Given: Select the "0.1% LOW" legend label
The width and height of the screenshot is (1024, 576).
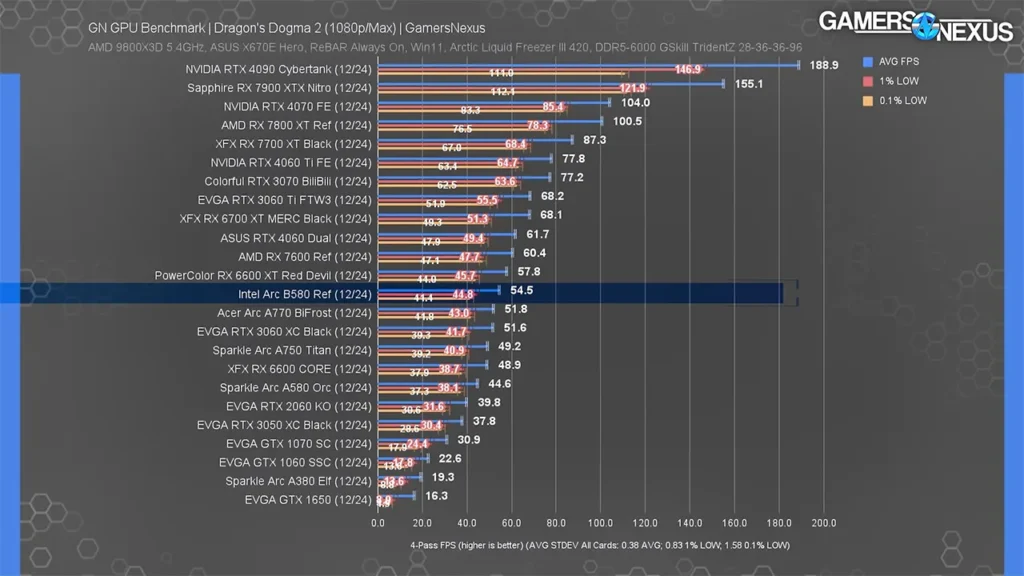Looking at the screenshot, I should (x=903, y=101).
